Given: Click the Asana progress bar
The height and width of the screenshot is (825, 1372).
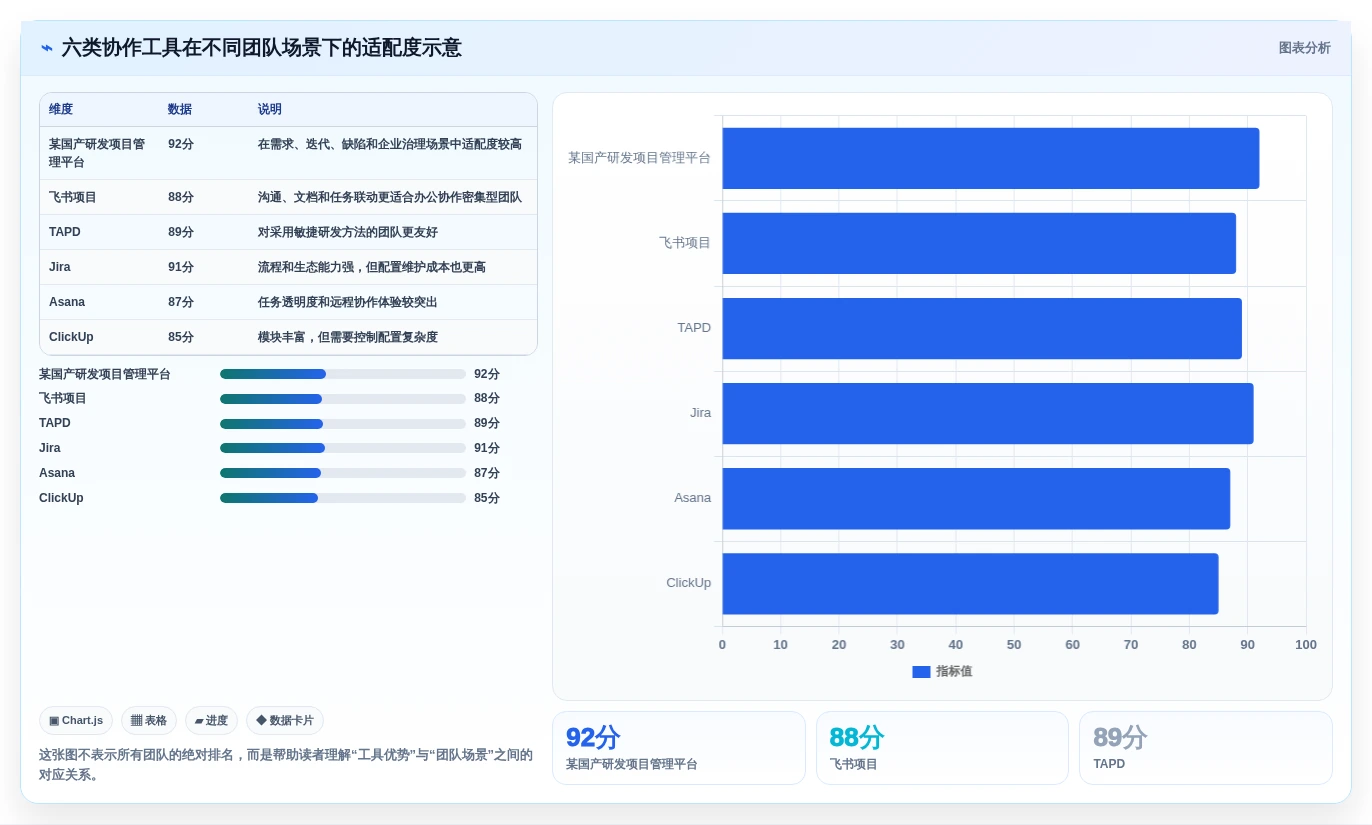Looking at the screenshot, I should click(343, 473).
